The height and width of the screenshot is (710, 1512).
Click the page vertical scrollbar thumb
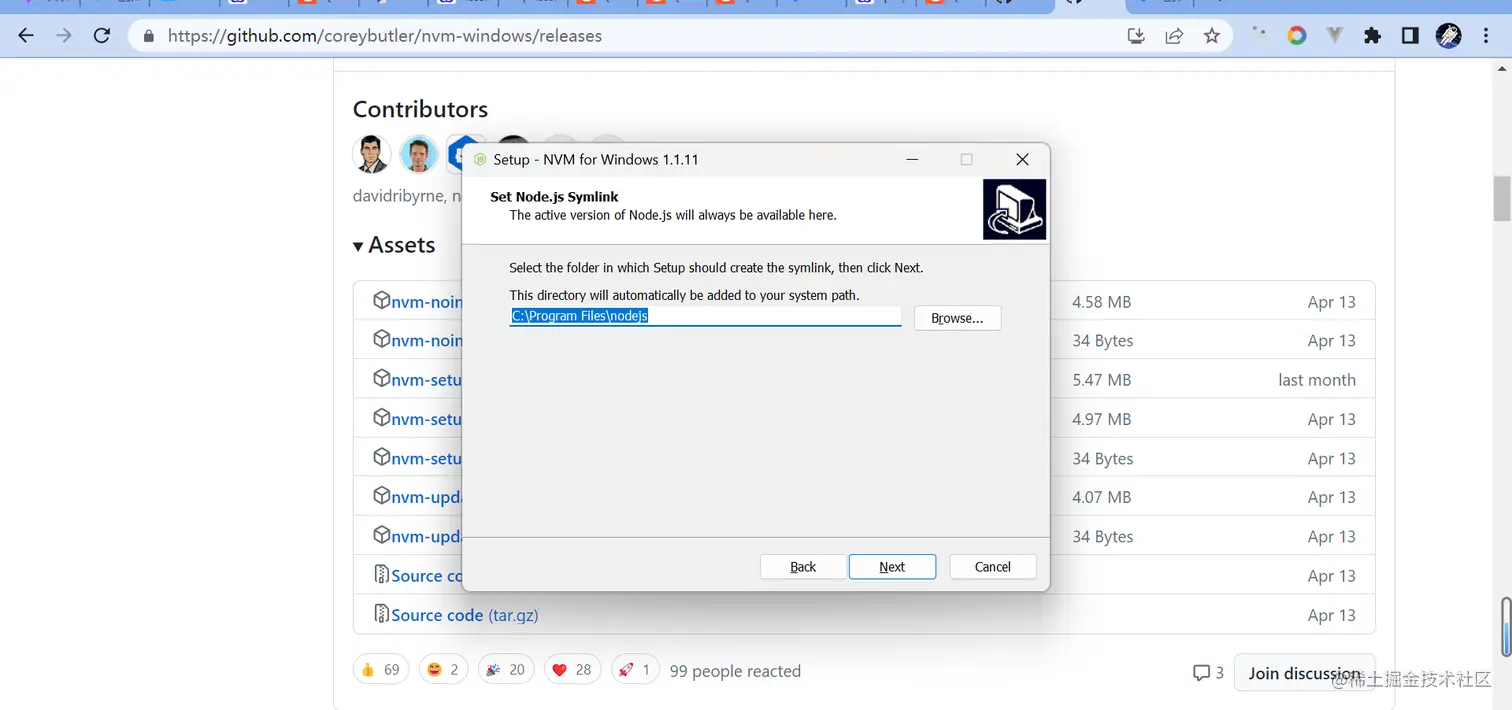click(1501, 198)
